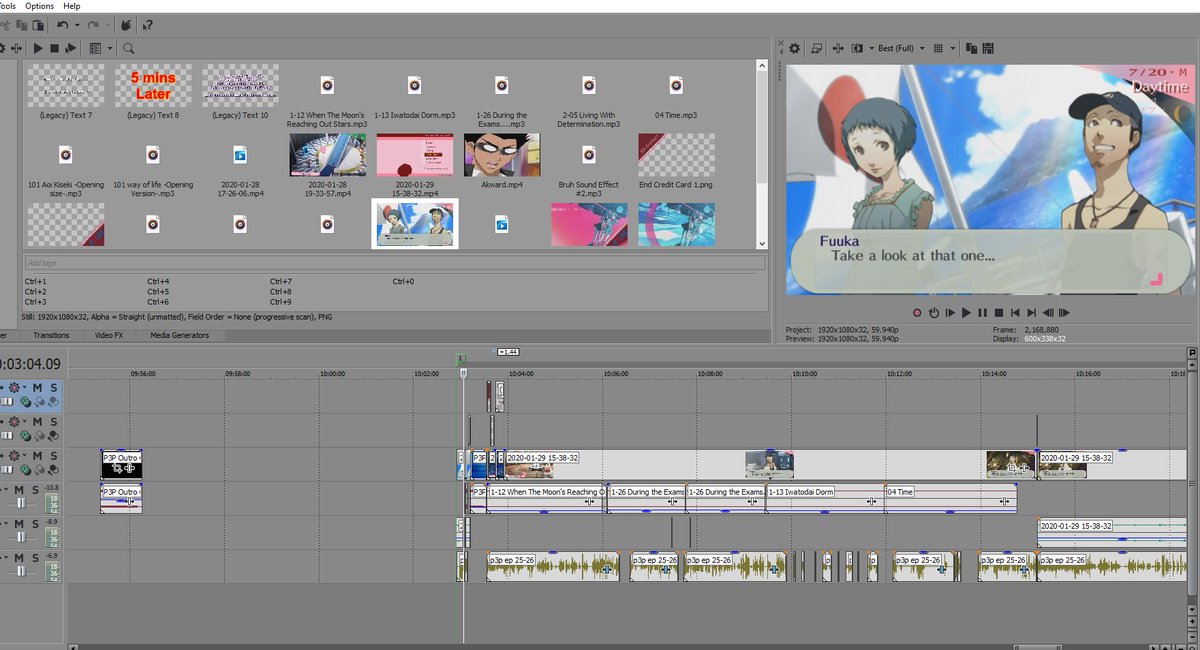The width and height of the screenshot is (1200, 650).
Task: Toggle Auto Preview in the Project Media toolbar
Action: 70,48
